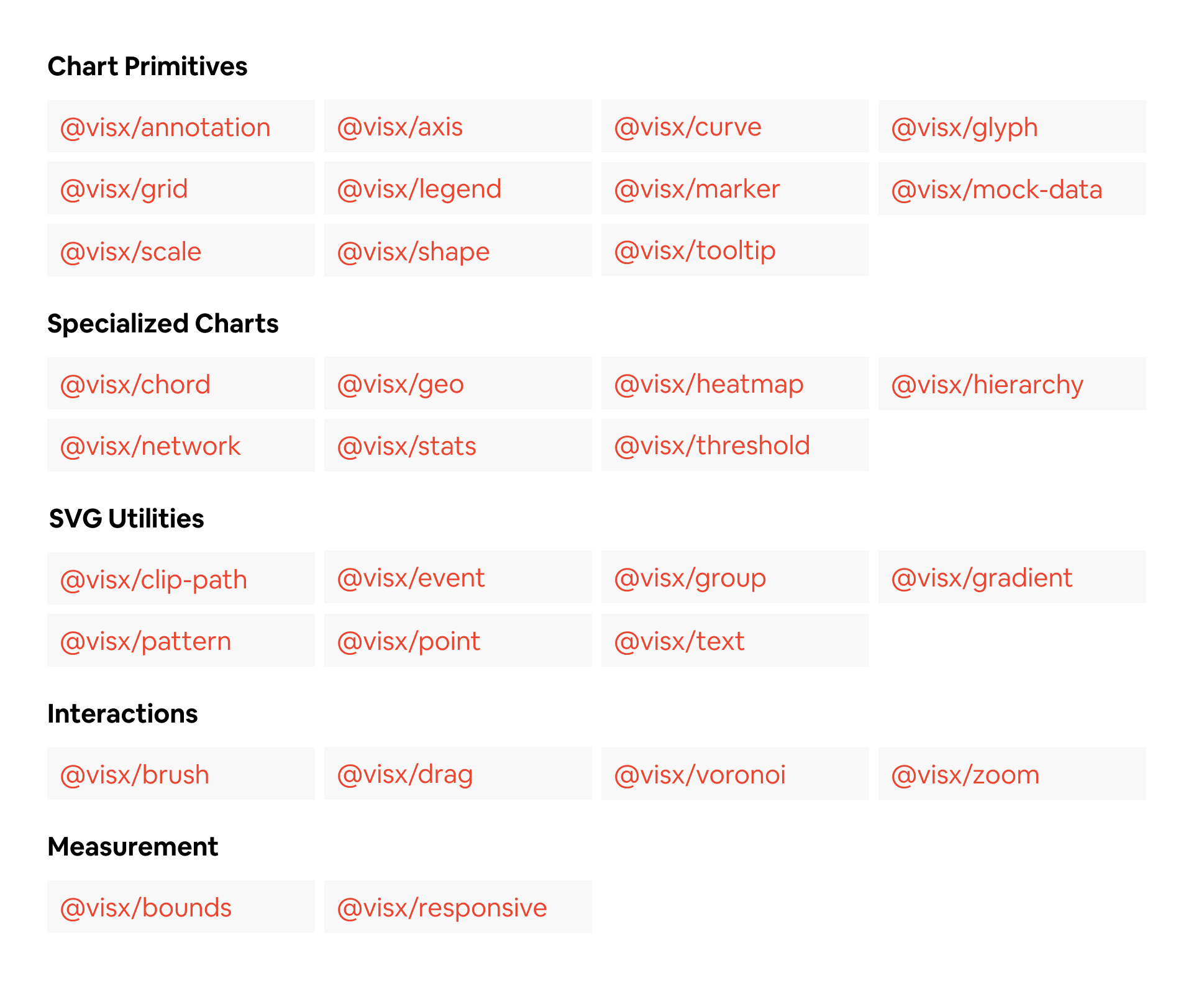
Task: Open the @visx/tooltip package link
Action: (695, 251)
